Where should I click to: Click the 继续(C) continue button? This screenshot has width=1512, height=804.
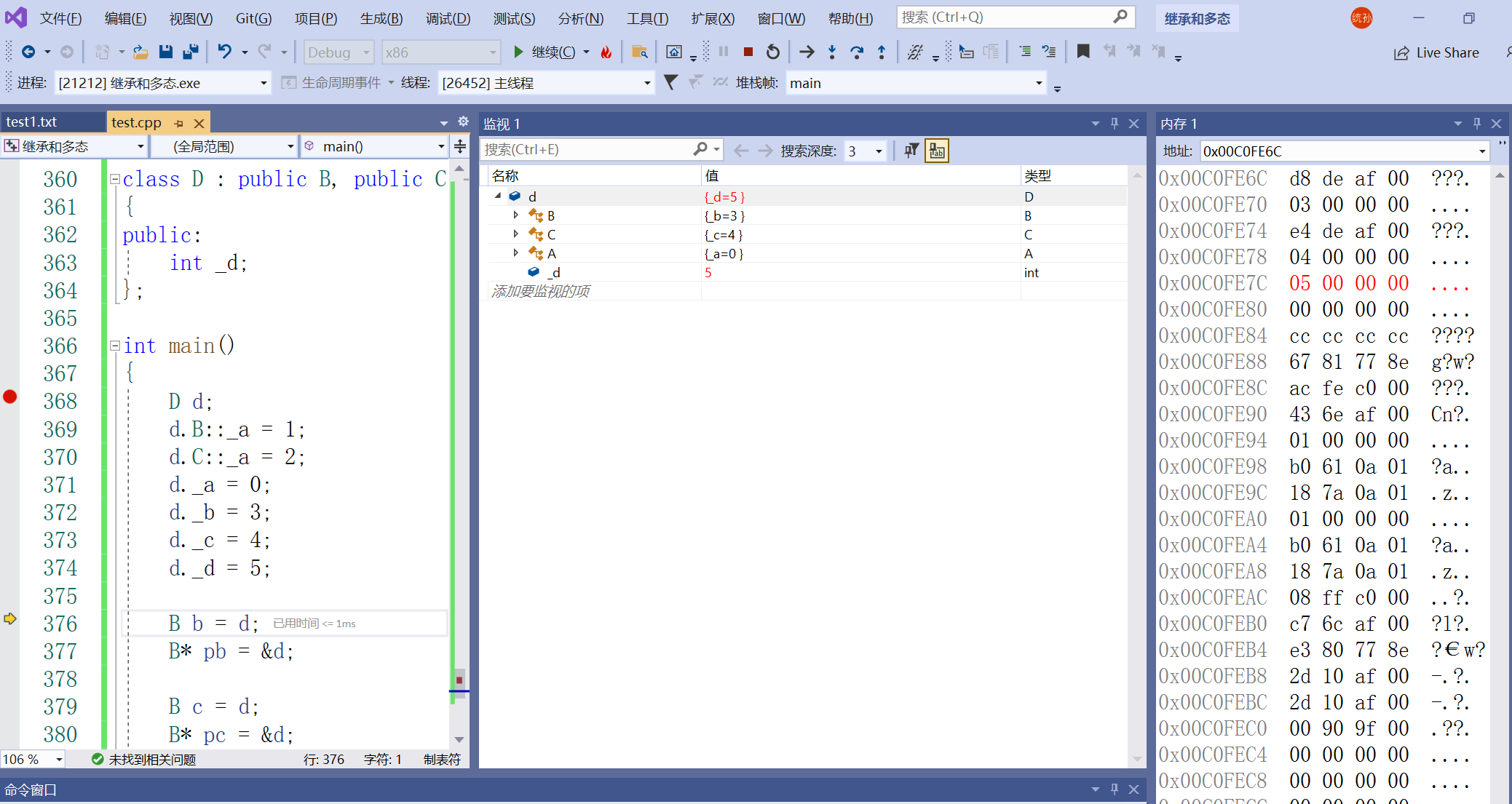click(545, 52)
